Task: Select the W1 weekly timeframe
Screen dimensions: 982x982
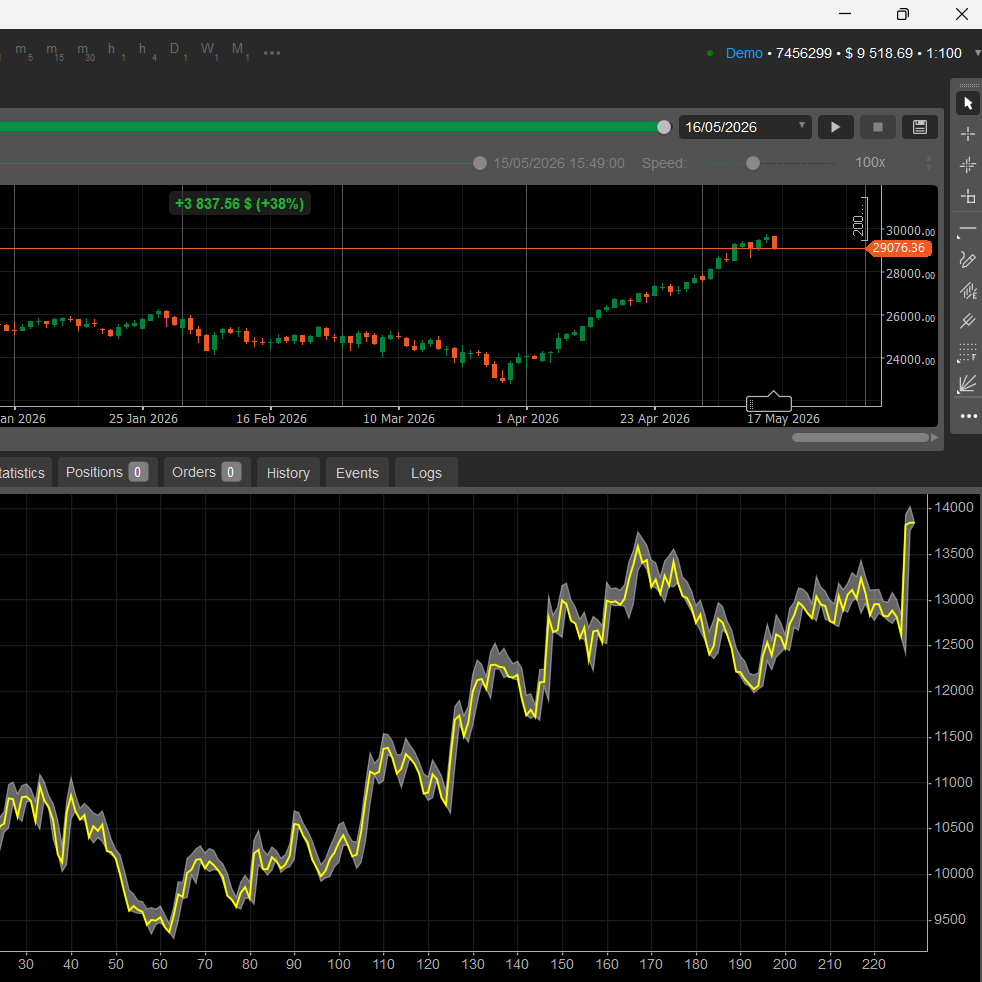Action: click(209, 51)
